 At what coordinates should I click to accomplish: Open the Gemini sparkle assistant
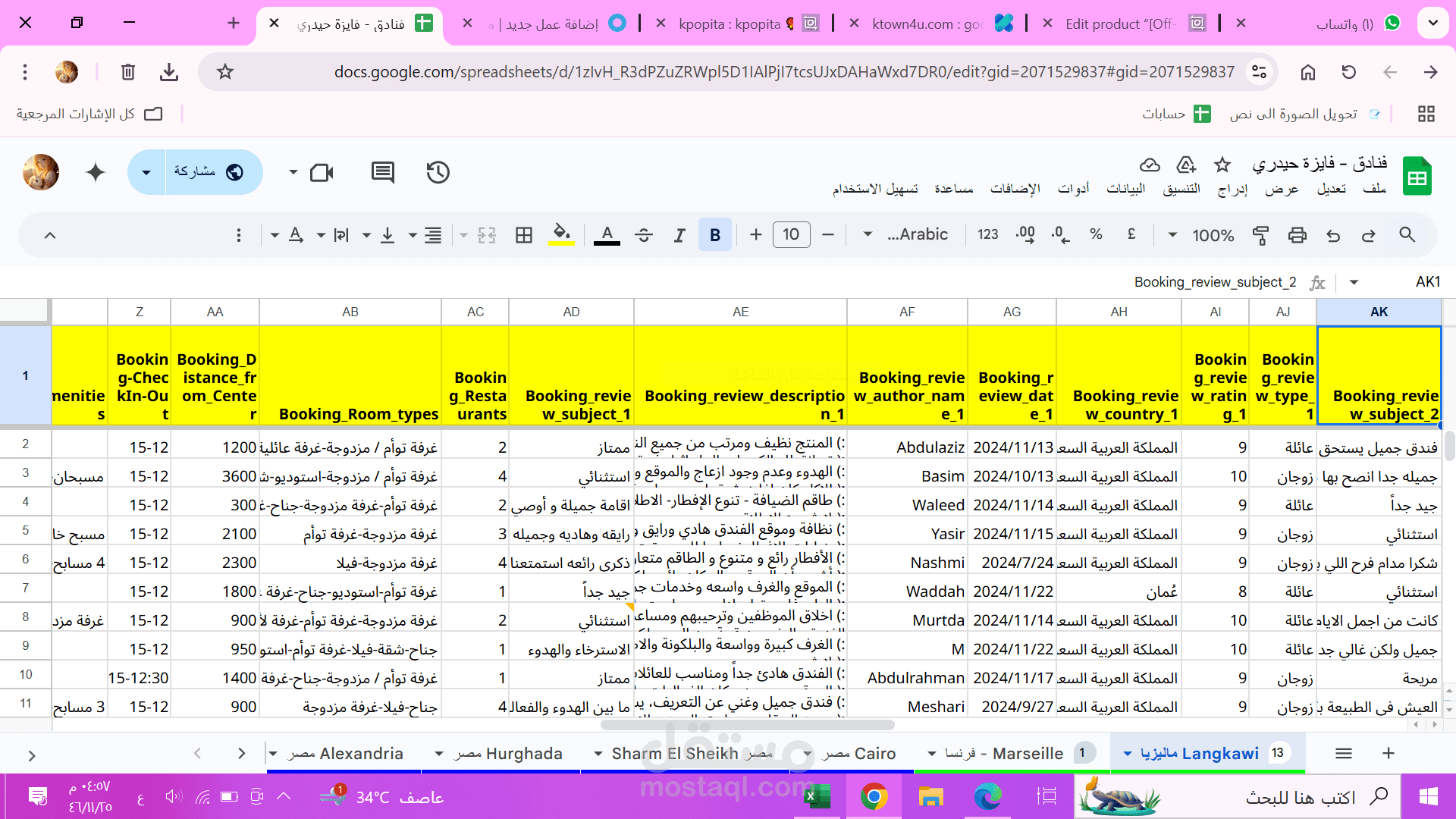[x=96, y=172]
